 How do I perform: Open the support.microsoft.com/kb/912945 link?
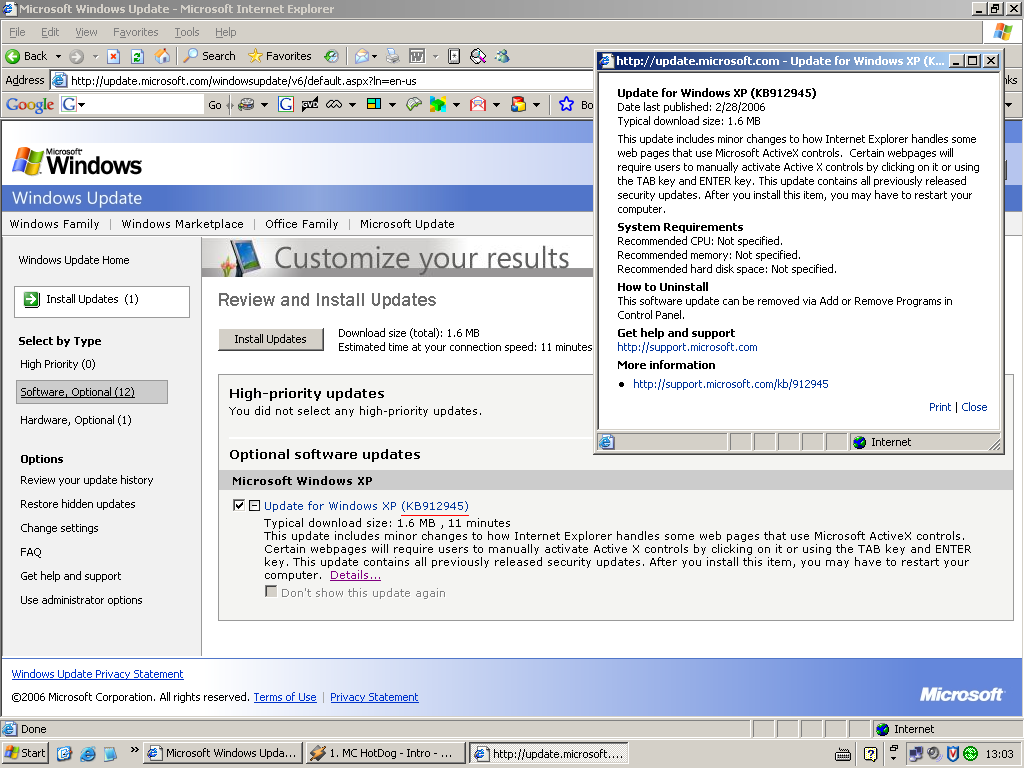click(x=730, y=384)
